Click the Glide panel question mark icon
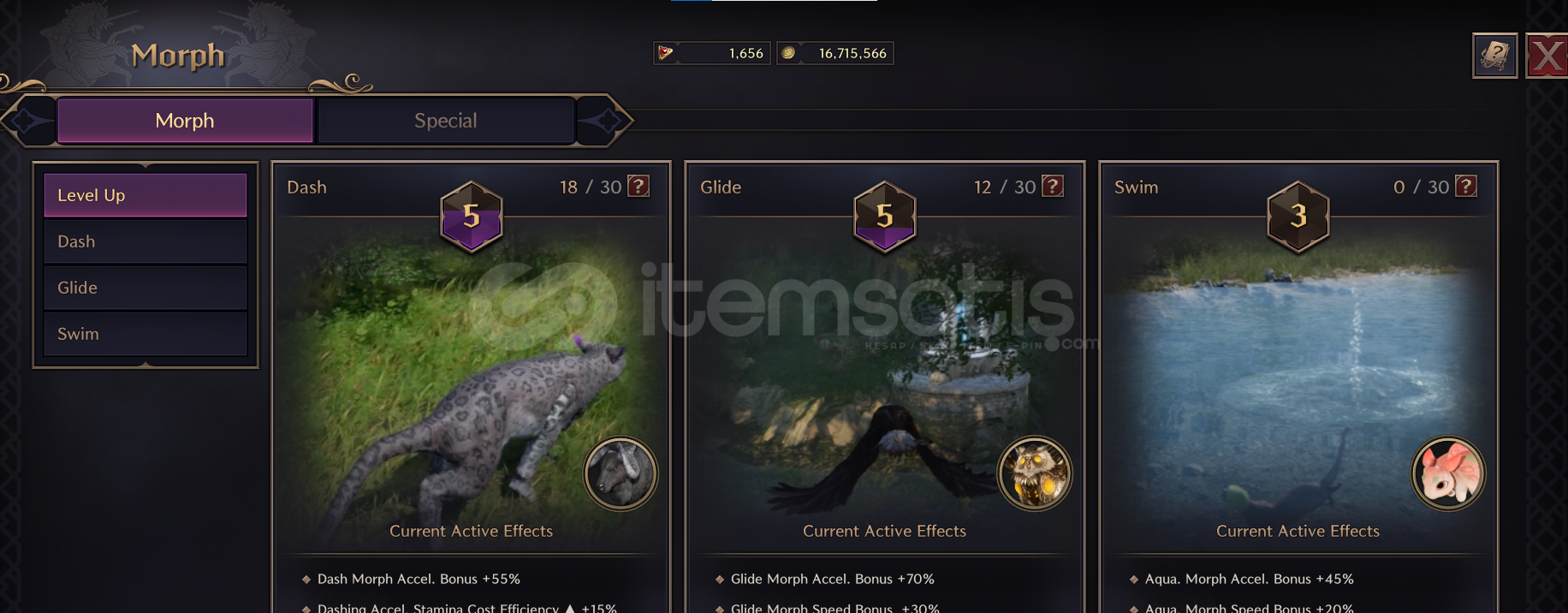The width and height of the screenshot is (1568, 613). (1053, 186)
